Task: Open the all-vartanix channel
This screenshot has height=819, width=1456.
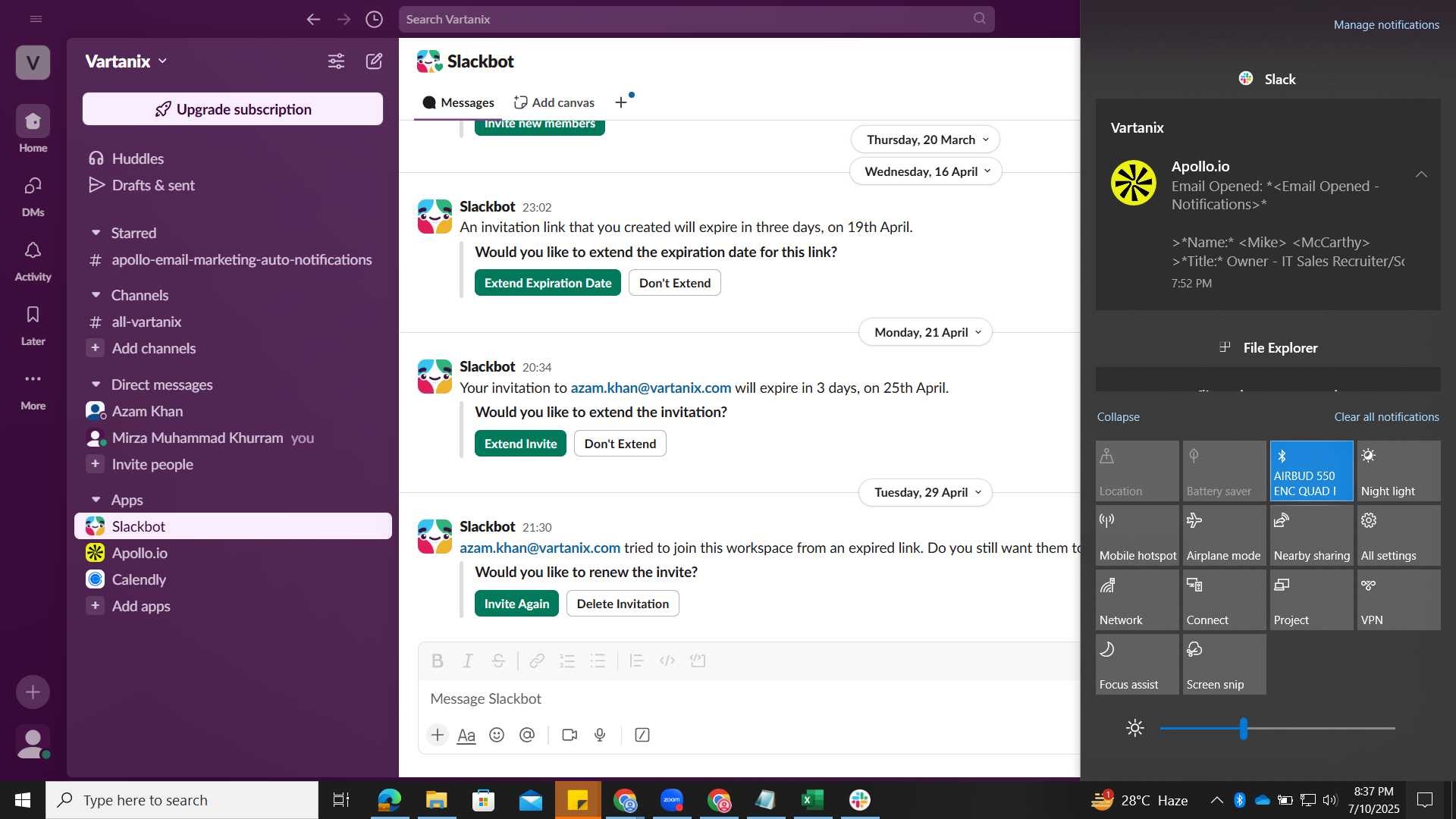Action: click(233, 322)
